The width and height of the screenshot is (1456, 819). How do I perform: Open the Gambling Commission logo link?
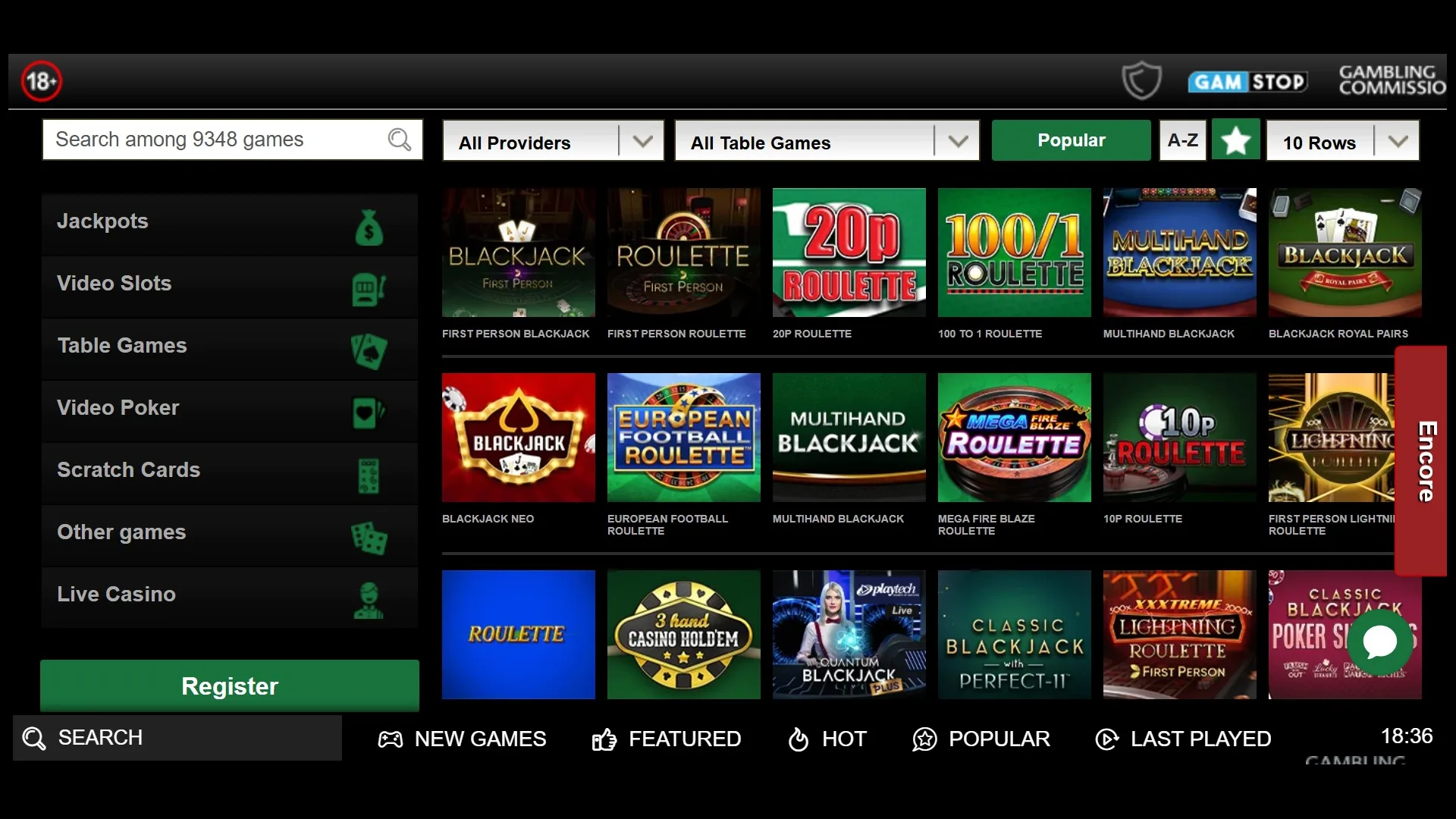point(1392,80)
